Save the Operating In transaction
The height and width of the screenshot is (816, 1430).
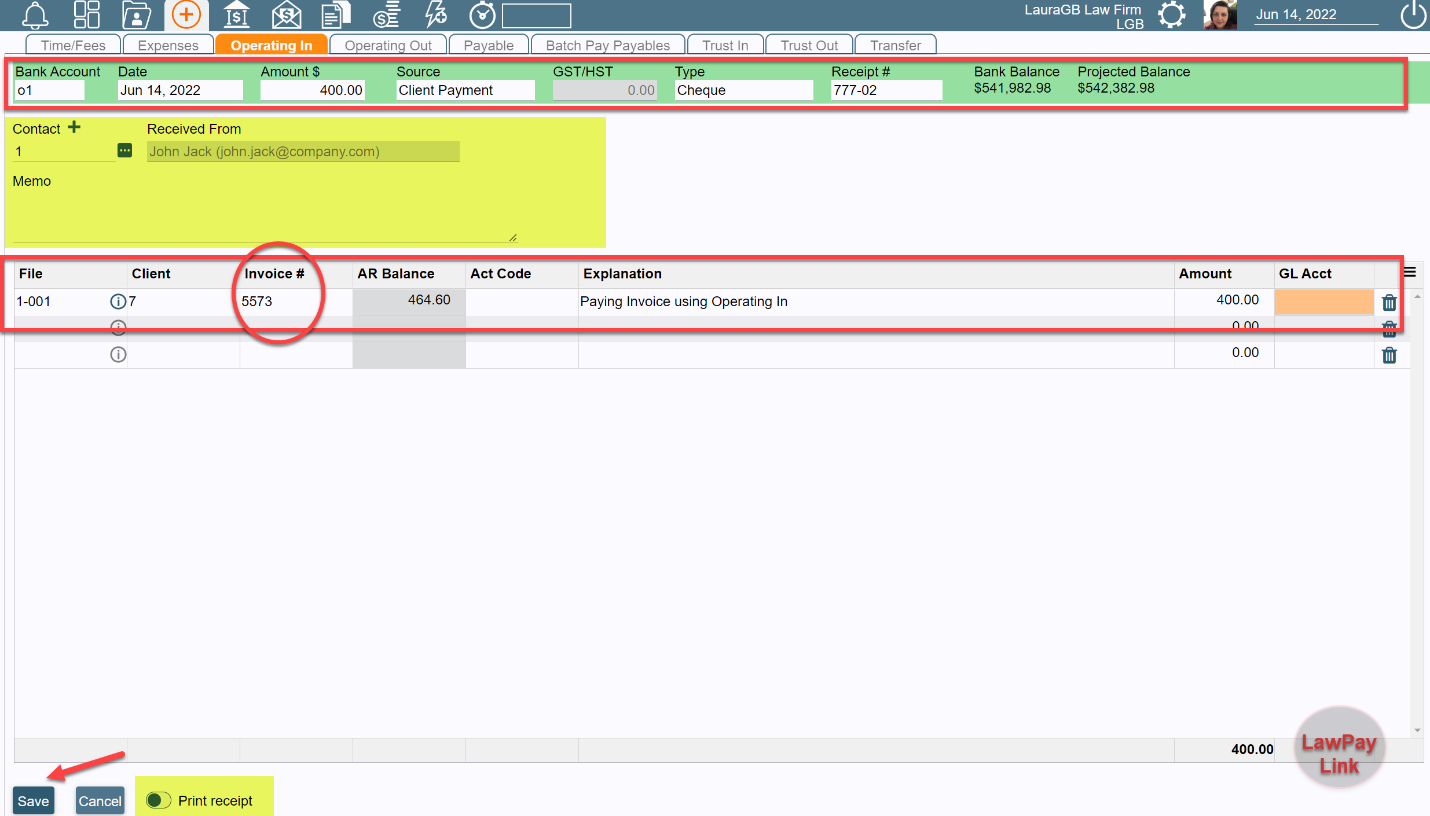click(x=32, y=800)
